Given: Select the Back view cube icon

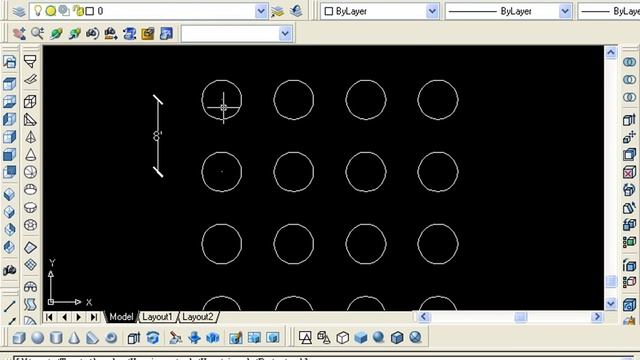Looking at the screenshot, I should point(9,172).
